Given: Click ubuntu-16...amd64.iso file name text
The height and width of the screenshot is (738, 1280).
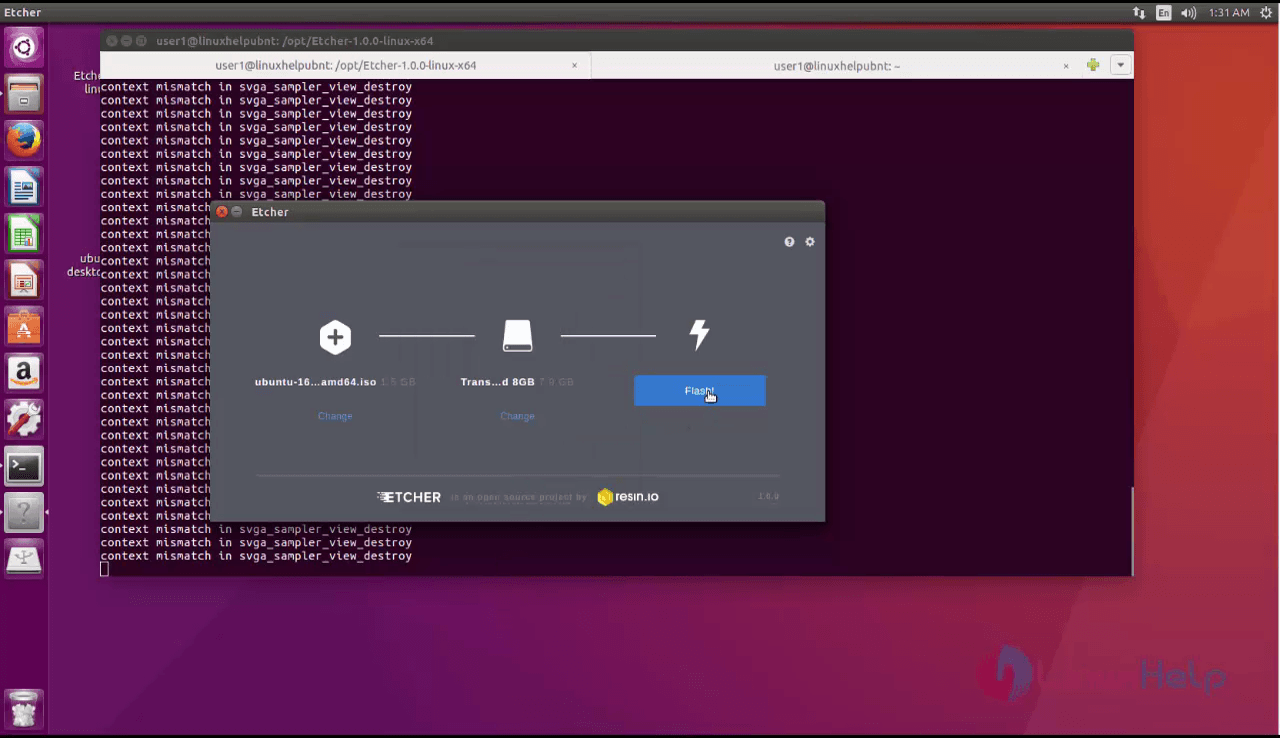Looking at the screenshot, I should [315, 382].
